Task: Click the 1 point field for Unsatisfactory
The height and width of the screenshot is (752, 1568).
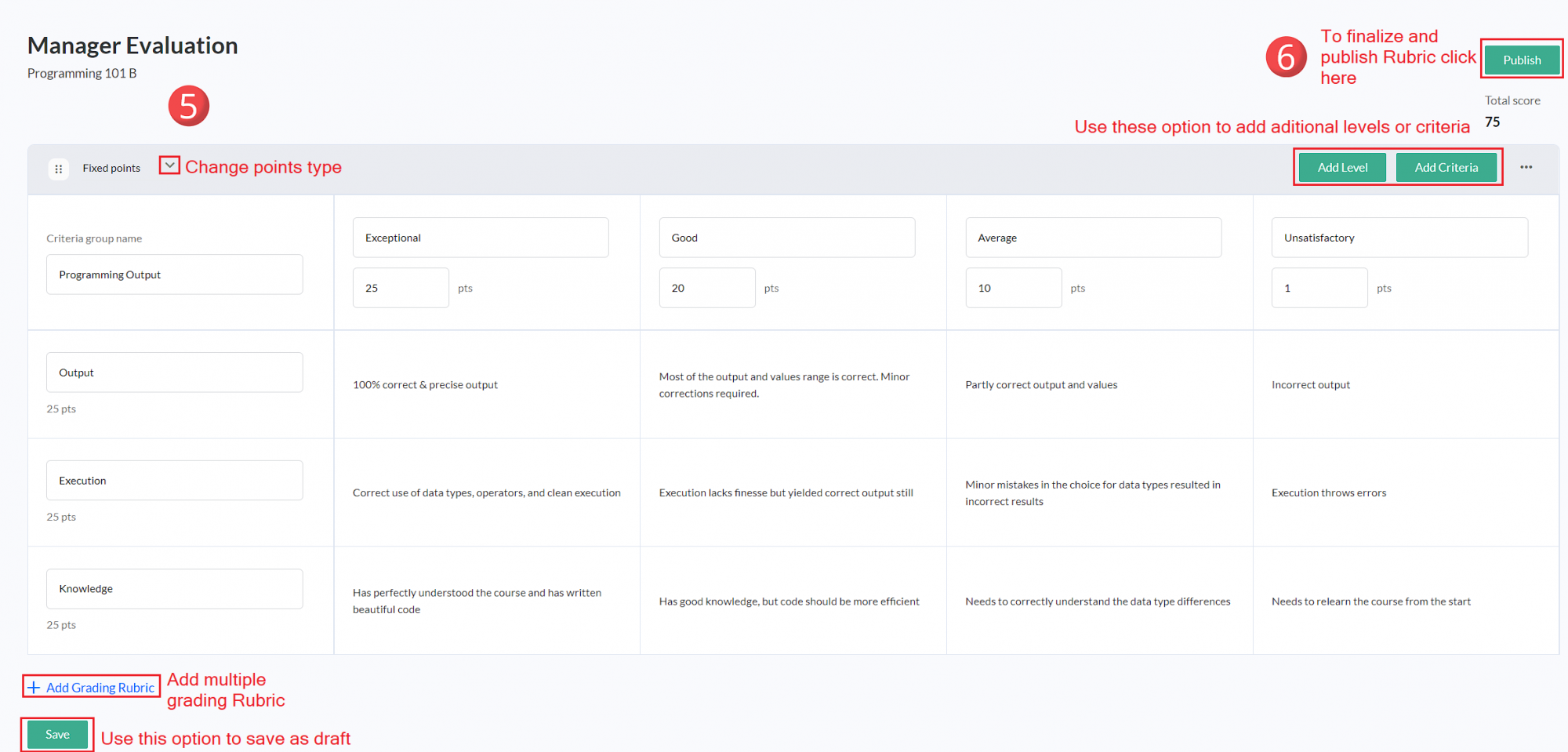Action: [1319, 288]
